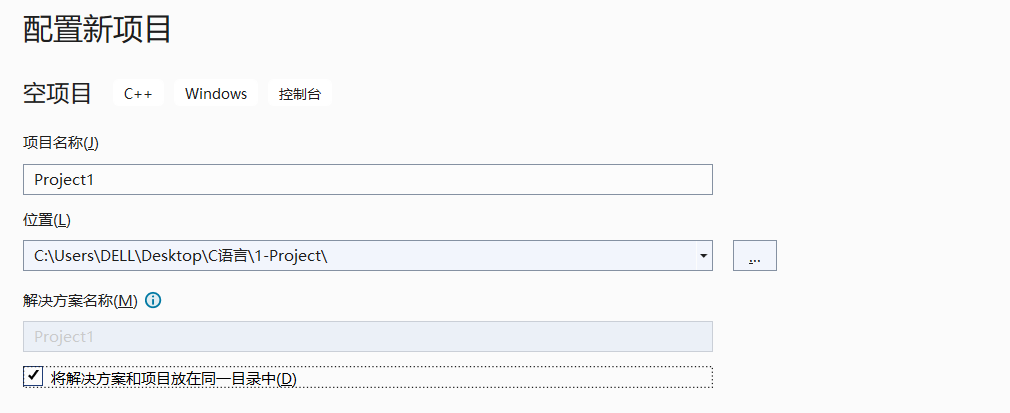This screenshot has width=1010, height=413.
Task: Click the Windows tag
Action: (216, 94)
